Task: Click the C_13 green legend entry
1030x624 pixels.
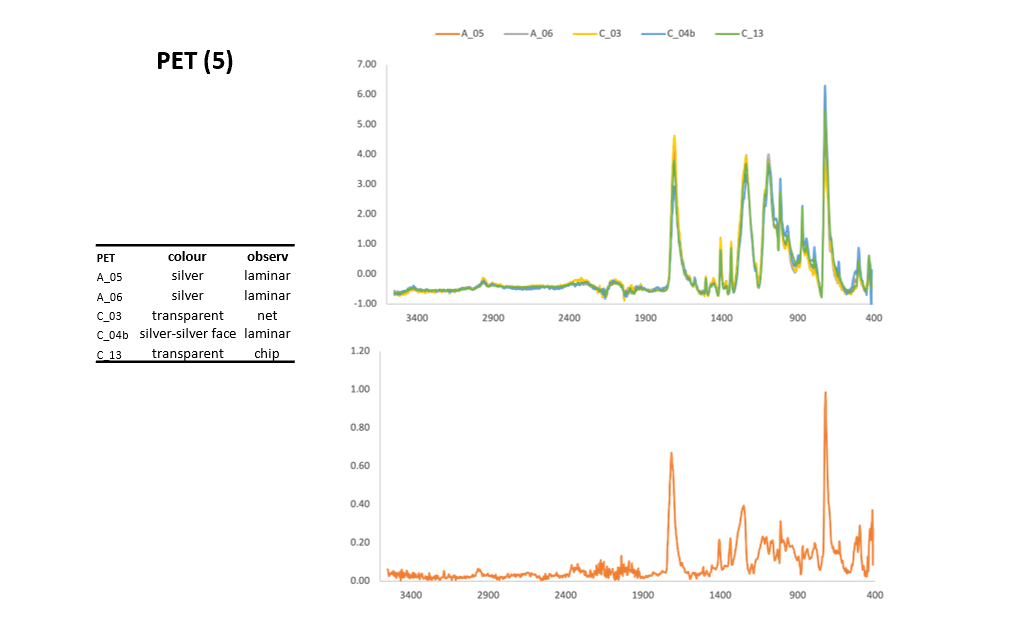Action: point(752,33)
